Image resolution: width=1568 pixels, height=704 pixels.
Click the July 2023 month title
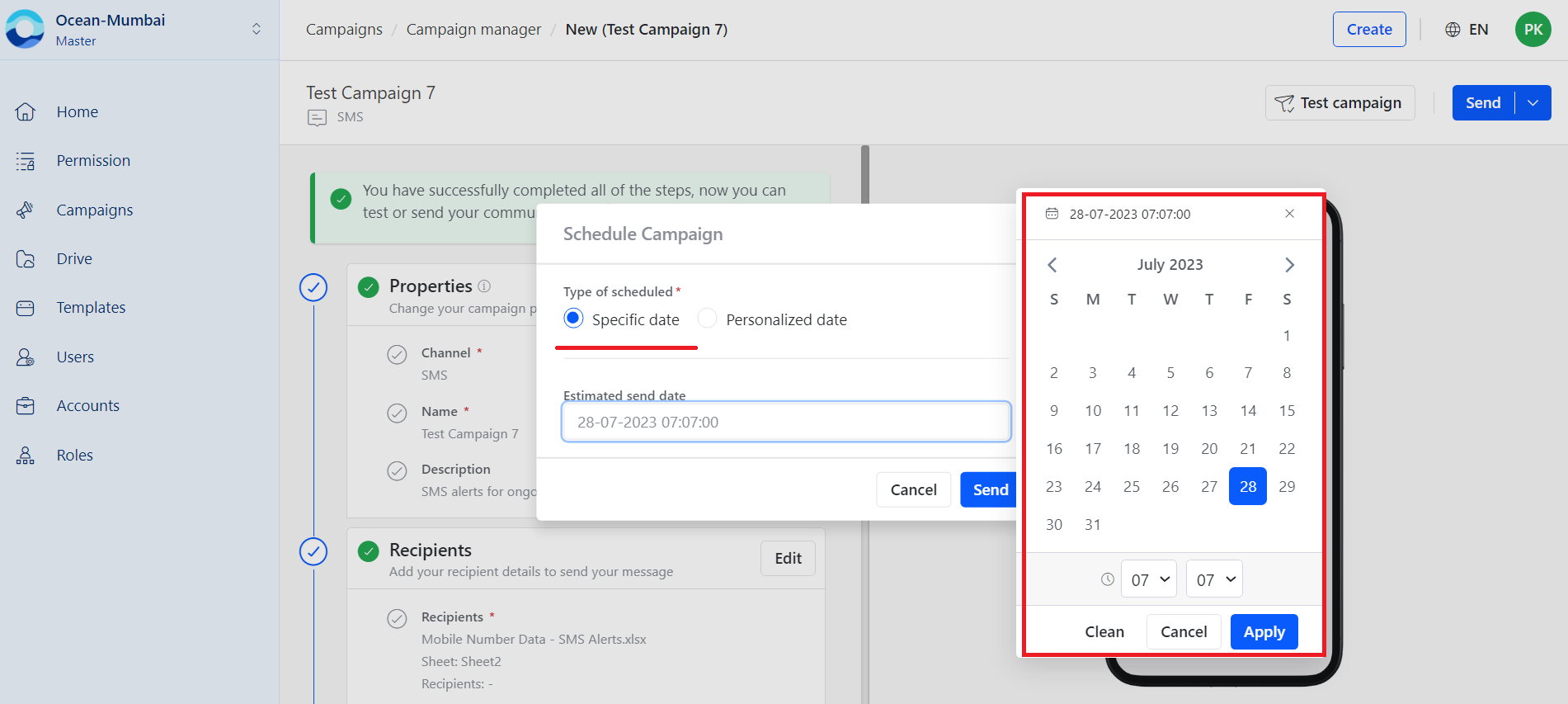click(1170, 265)
